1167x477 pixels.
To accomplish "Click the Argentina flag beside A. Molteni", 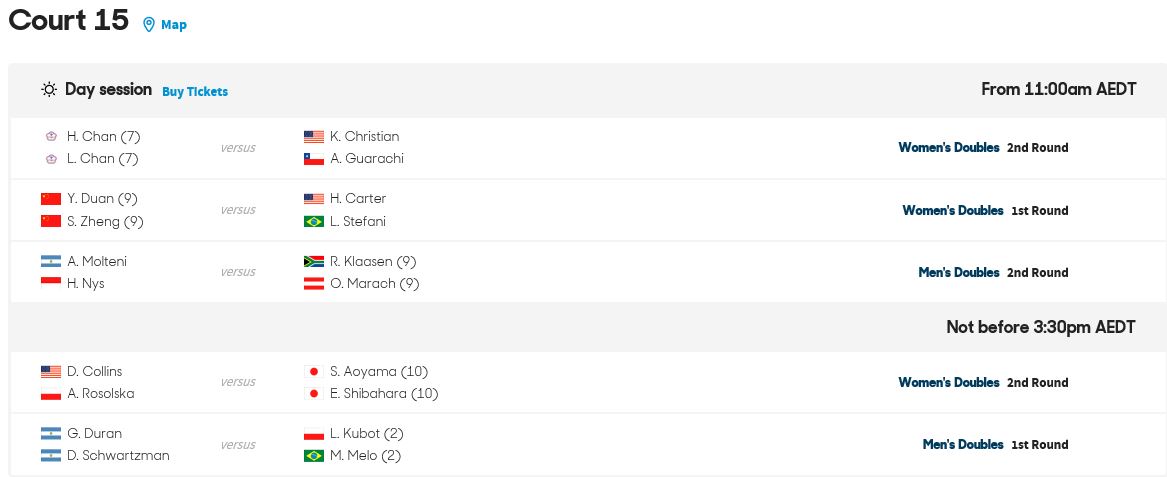I will 51,261.
